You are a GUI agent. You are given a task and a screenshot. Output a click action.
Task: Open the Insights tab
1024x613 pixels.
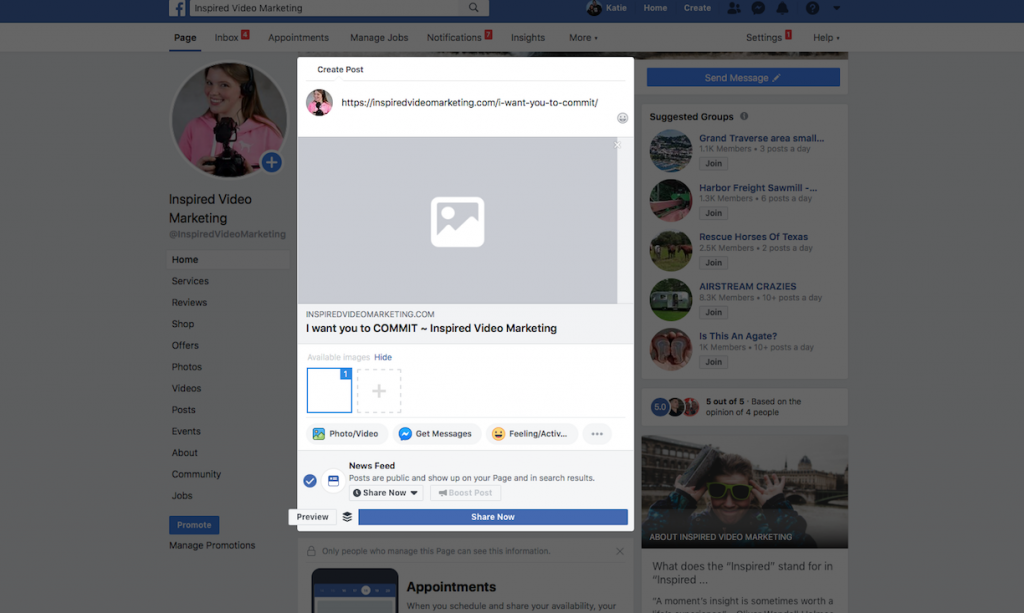[528, 38]
